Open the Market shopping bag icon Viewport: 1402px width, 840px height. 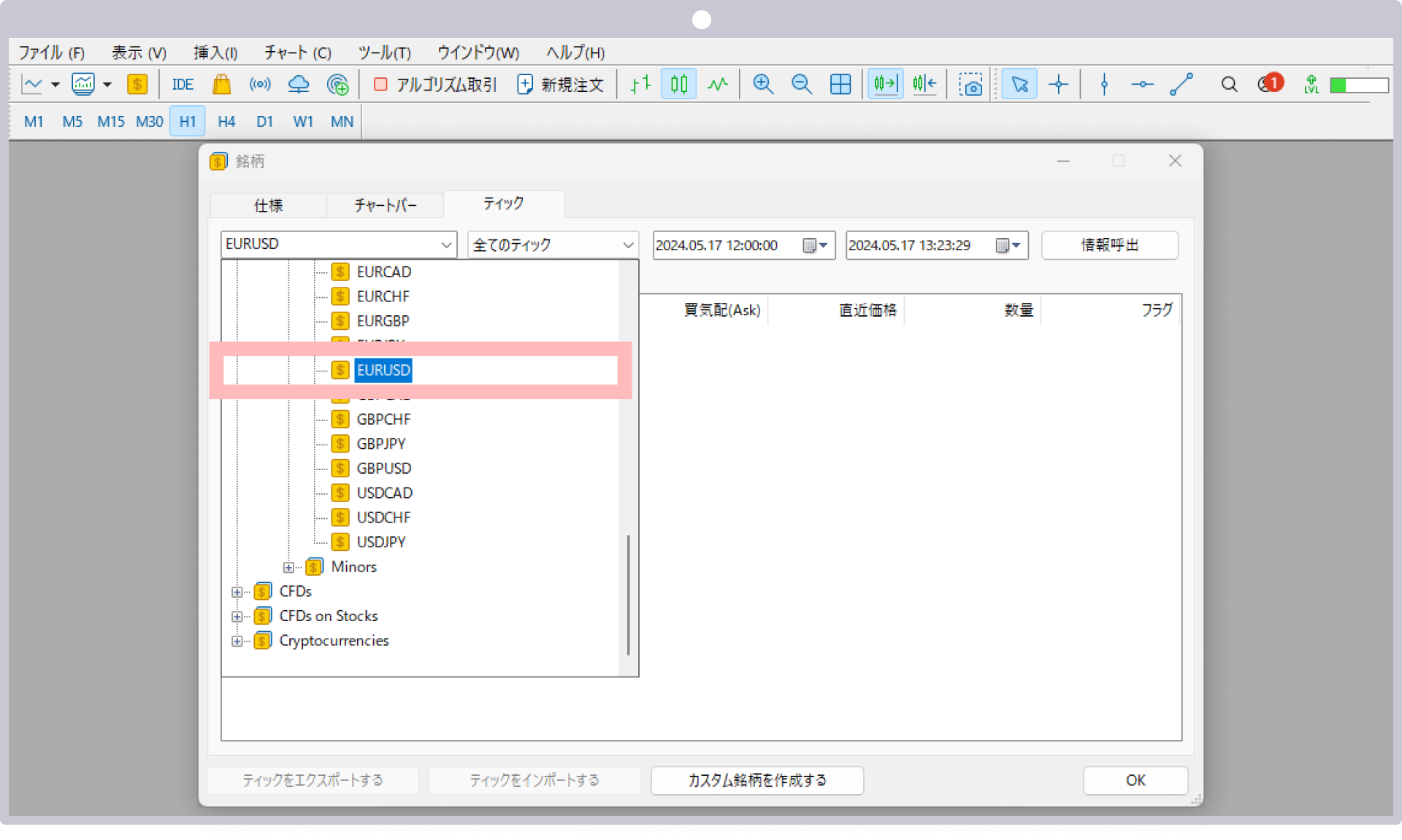pyautogui.click(x=221, y=85)
